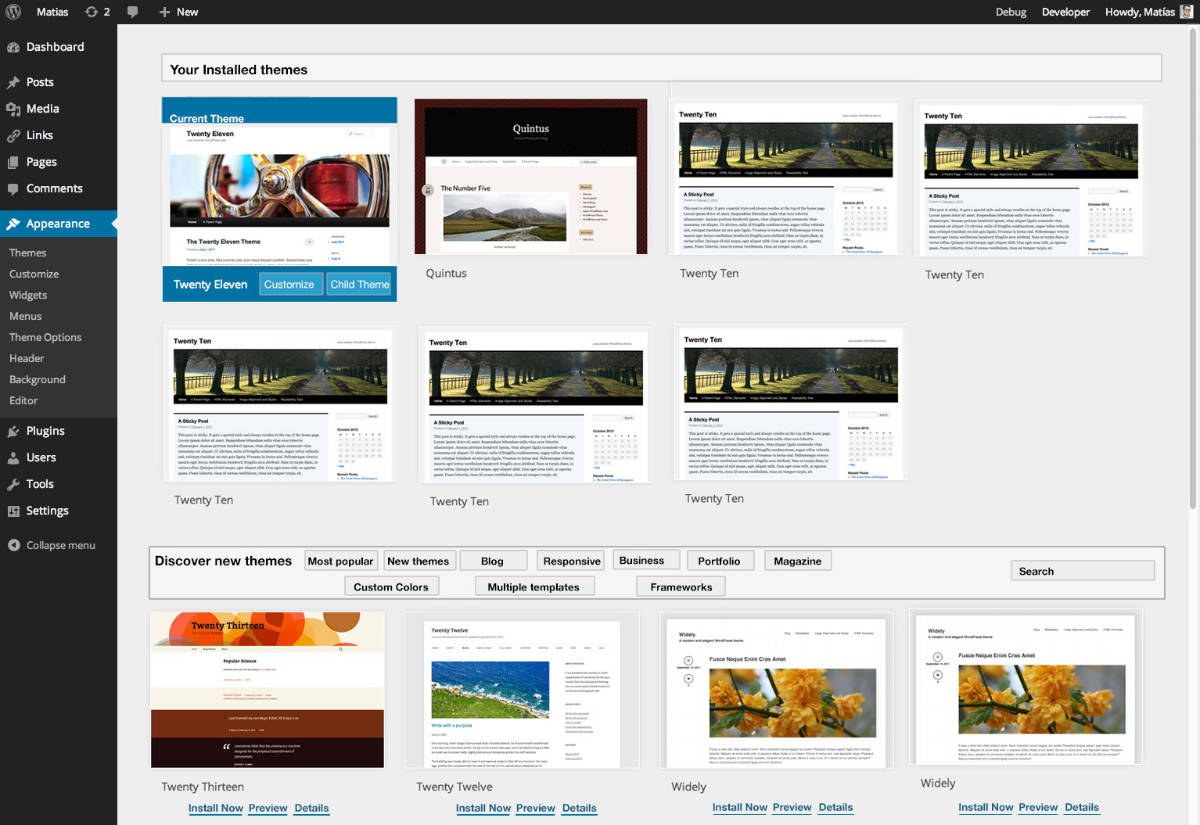The width and height of the screenshot is (1200, 825).
Task: Click the theme search input field
Action: pos(1083,570)
